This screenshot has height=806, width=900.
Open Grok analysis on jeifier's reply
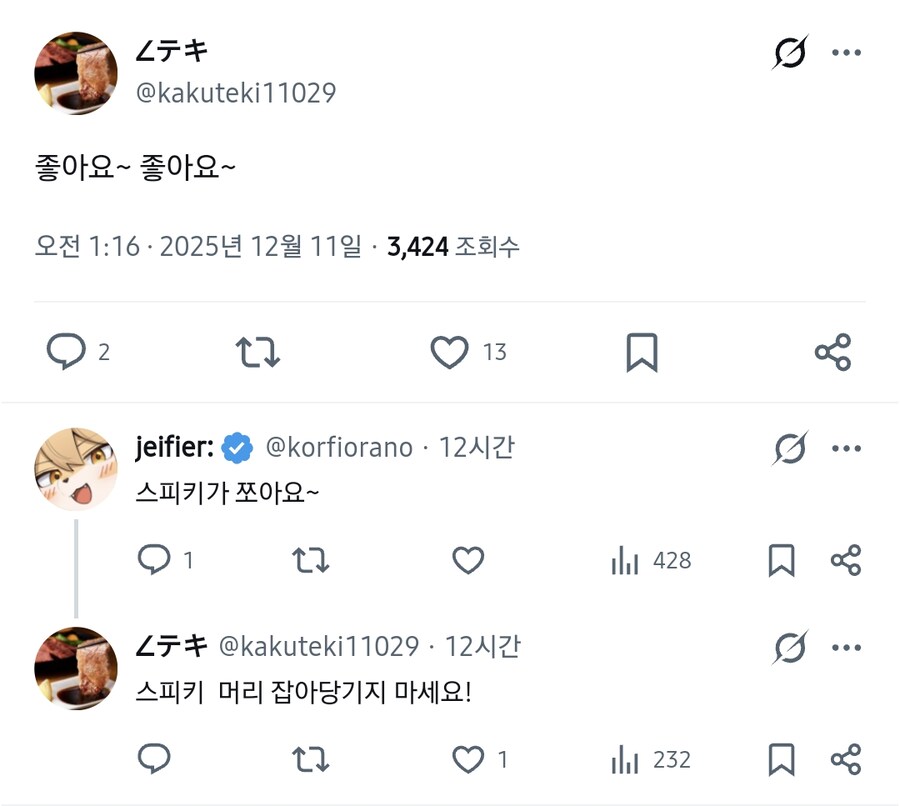[x=790, y=448]
